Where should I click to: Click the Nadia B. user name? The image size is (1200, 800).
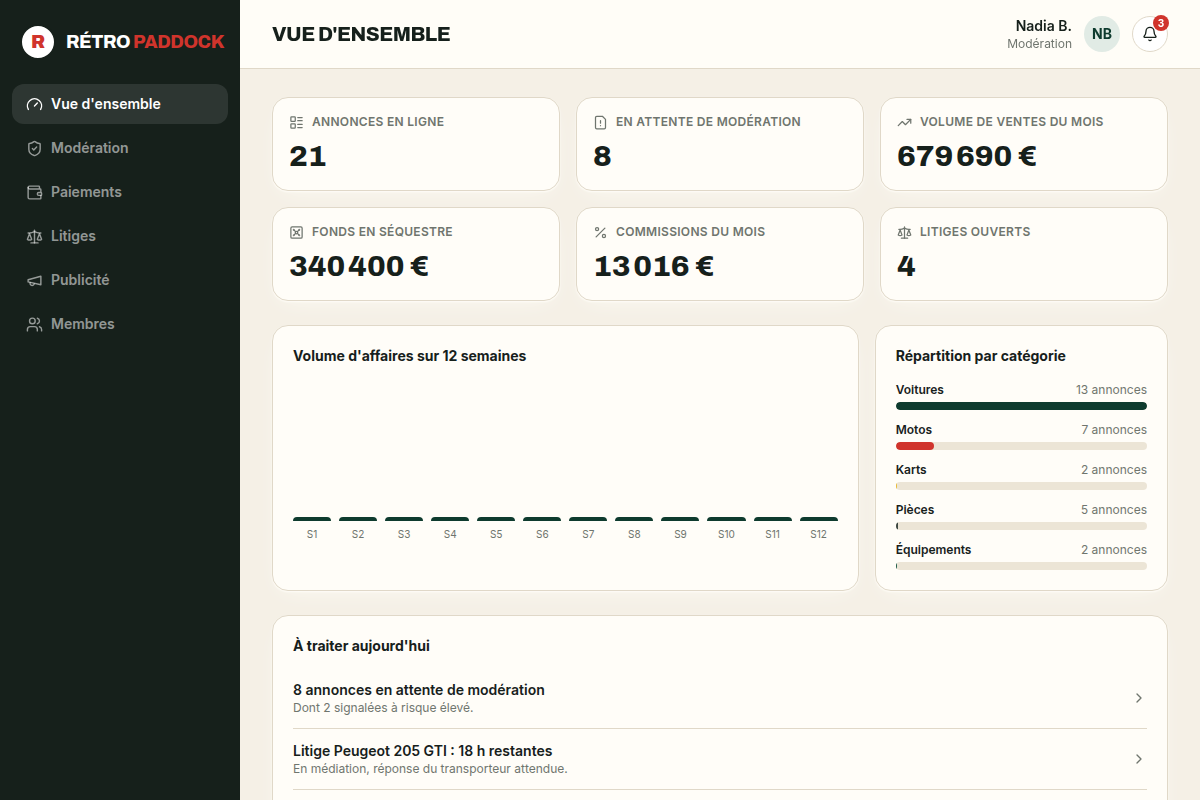click(1043, 26)
